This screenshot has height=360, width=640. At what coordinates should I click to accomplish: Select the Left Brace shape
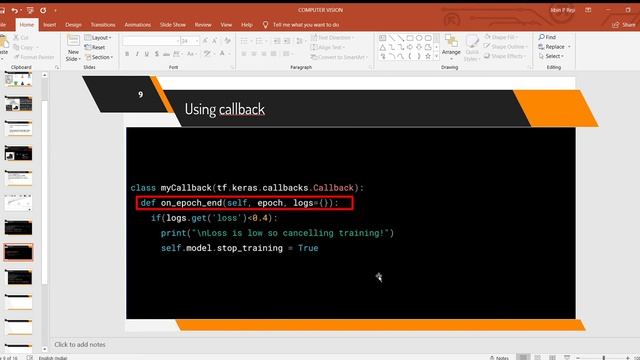tap(409, 56)
